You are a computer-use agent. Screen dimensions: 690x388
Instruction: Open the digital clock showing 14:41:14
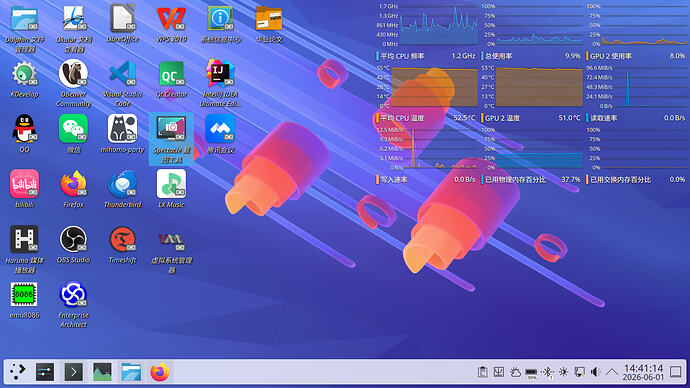pyautogui.click(x=643, y=372)
